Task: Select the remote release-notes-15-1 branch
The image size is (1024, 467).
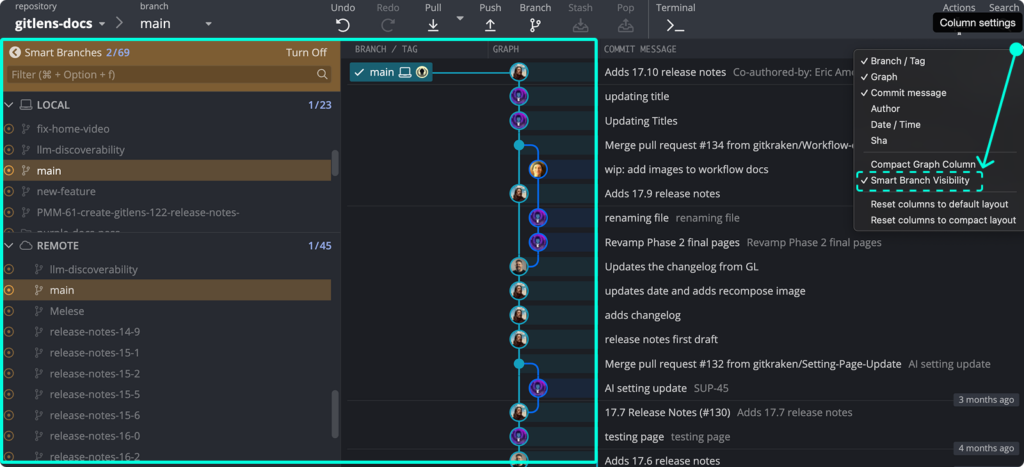Action: pyautogui.click(x=94, y=353)
